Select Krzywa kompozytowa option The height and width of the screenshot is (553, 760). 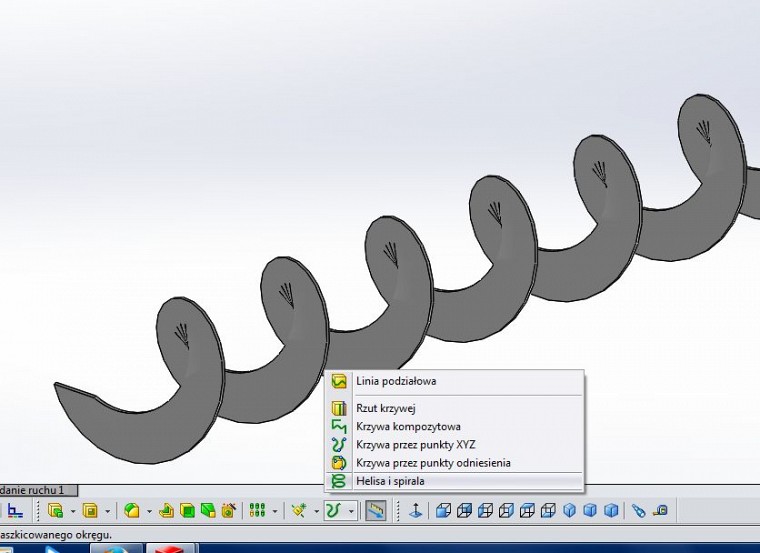coord(455,427)
